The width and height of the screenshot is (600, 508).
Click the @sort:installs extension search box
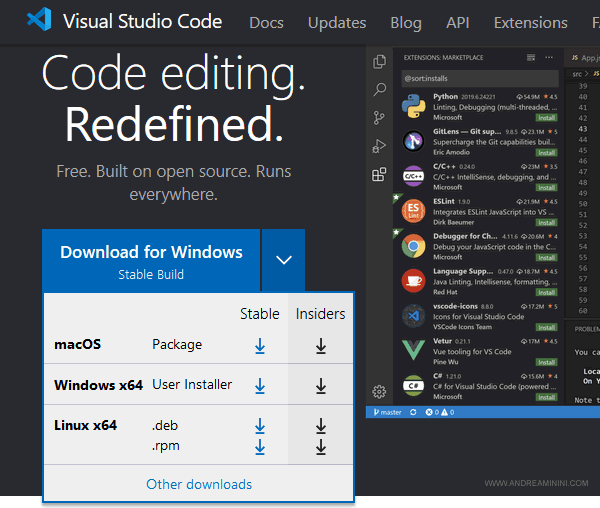[x=480, y=78]
